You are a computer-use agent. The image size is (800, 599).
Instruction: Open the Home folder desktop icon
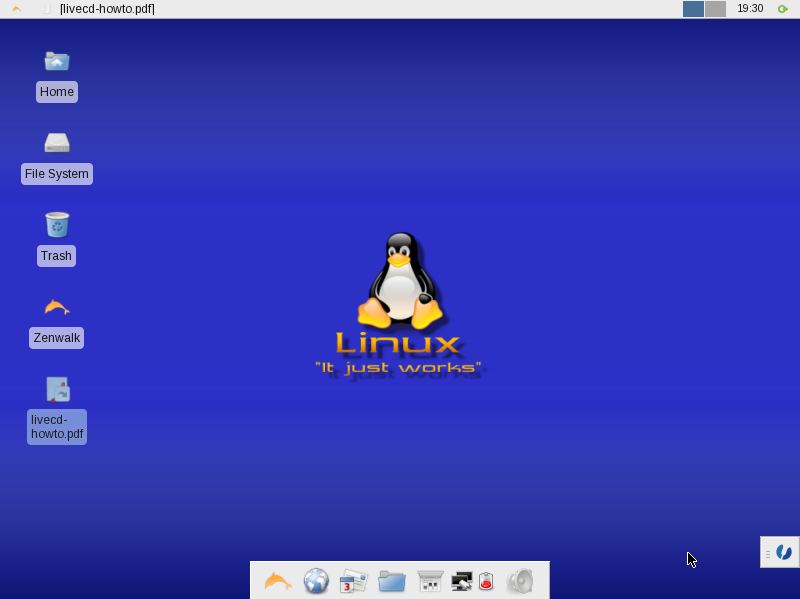pos(57,62)
